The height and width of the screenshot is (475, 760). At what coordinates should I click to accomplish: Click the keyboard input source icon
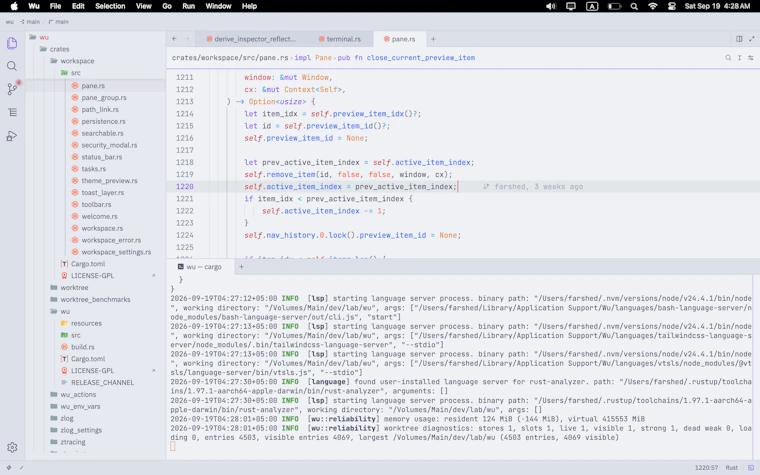coord(592,6)
